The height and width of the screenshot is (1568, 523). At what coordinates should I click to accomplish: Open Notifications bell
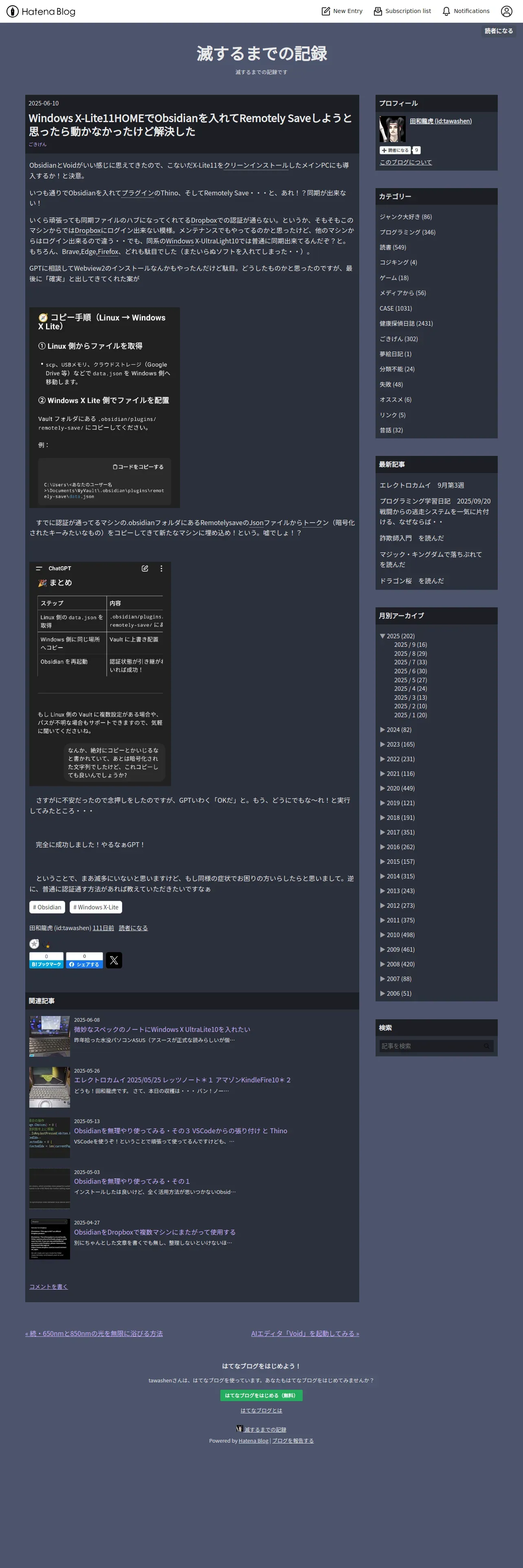(x=466, y=11)
